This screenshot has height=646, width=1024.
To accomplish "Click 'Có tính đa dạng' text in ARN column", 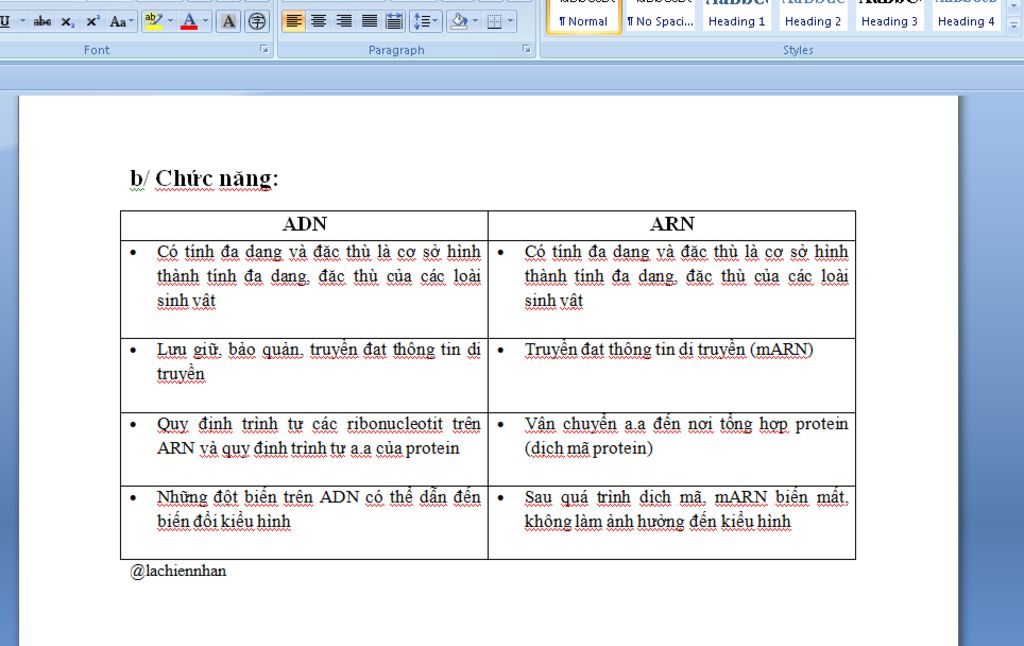I will point(686,276).
